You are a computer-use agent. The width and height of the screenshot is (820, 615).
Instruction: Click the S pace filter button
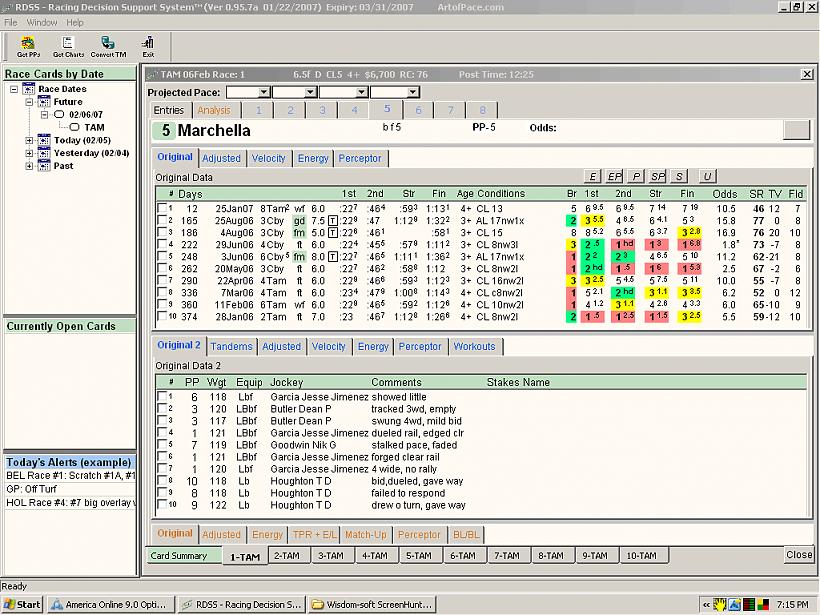679,176
